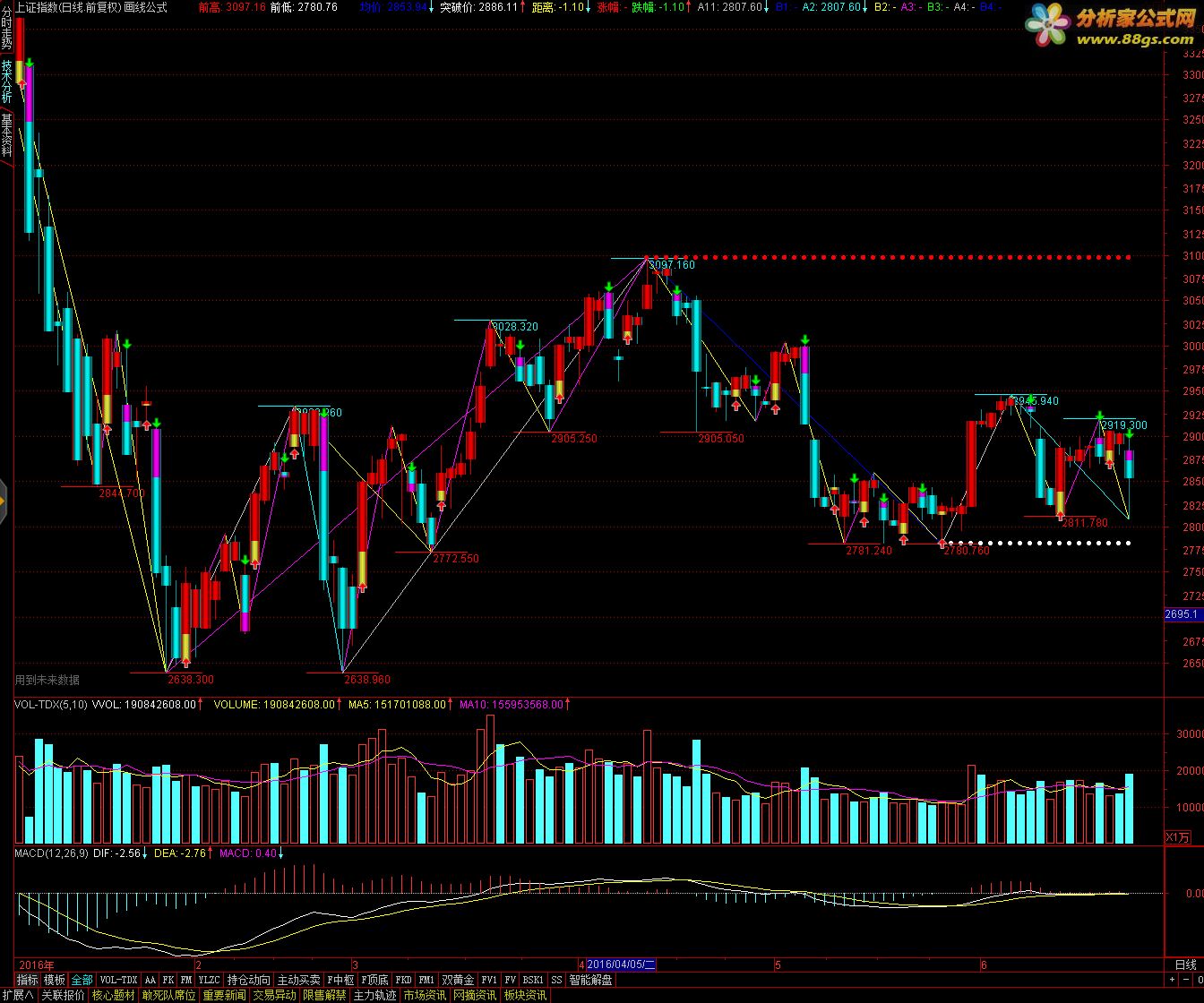Choose the SS indicator tab
The width and height of the screenshot is (1204, 1003).
pos(556,981)
